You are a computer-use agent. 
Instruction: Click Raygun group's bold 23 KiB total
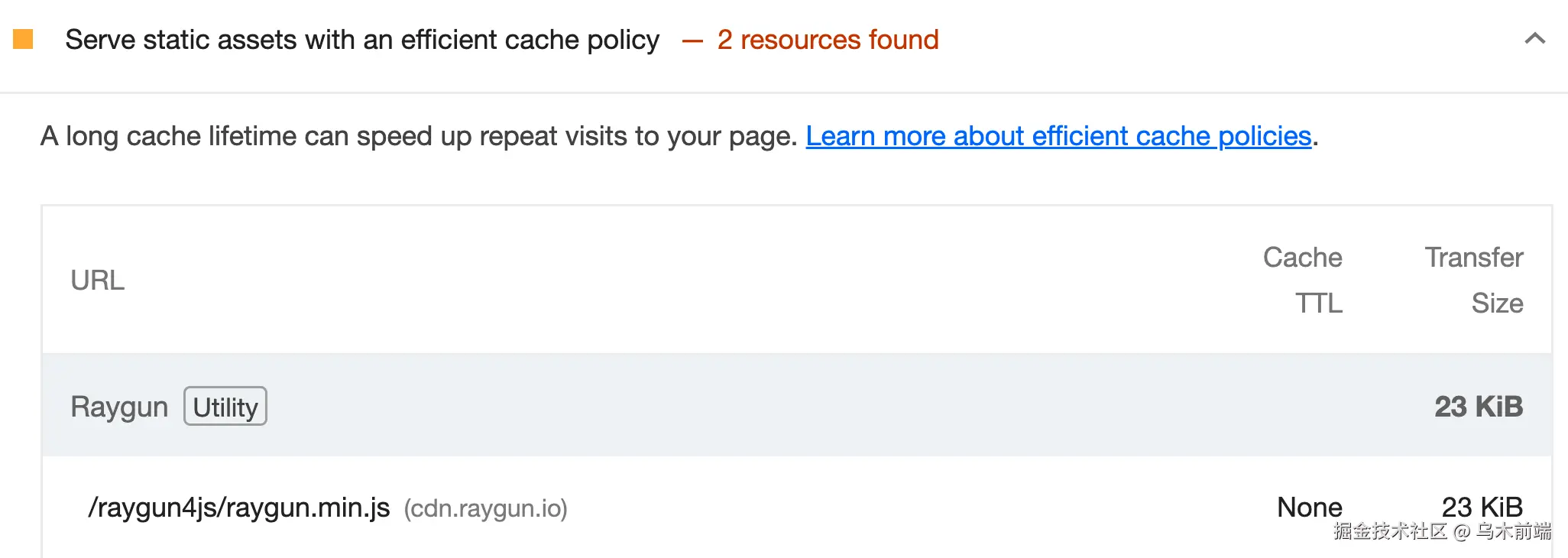1479,407
